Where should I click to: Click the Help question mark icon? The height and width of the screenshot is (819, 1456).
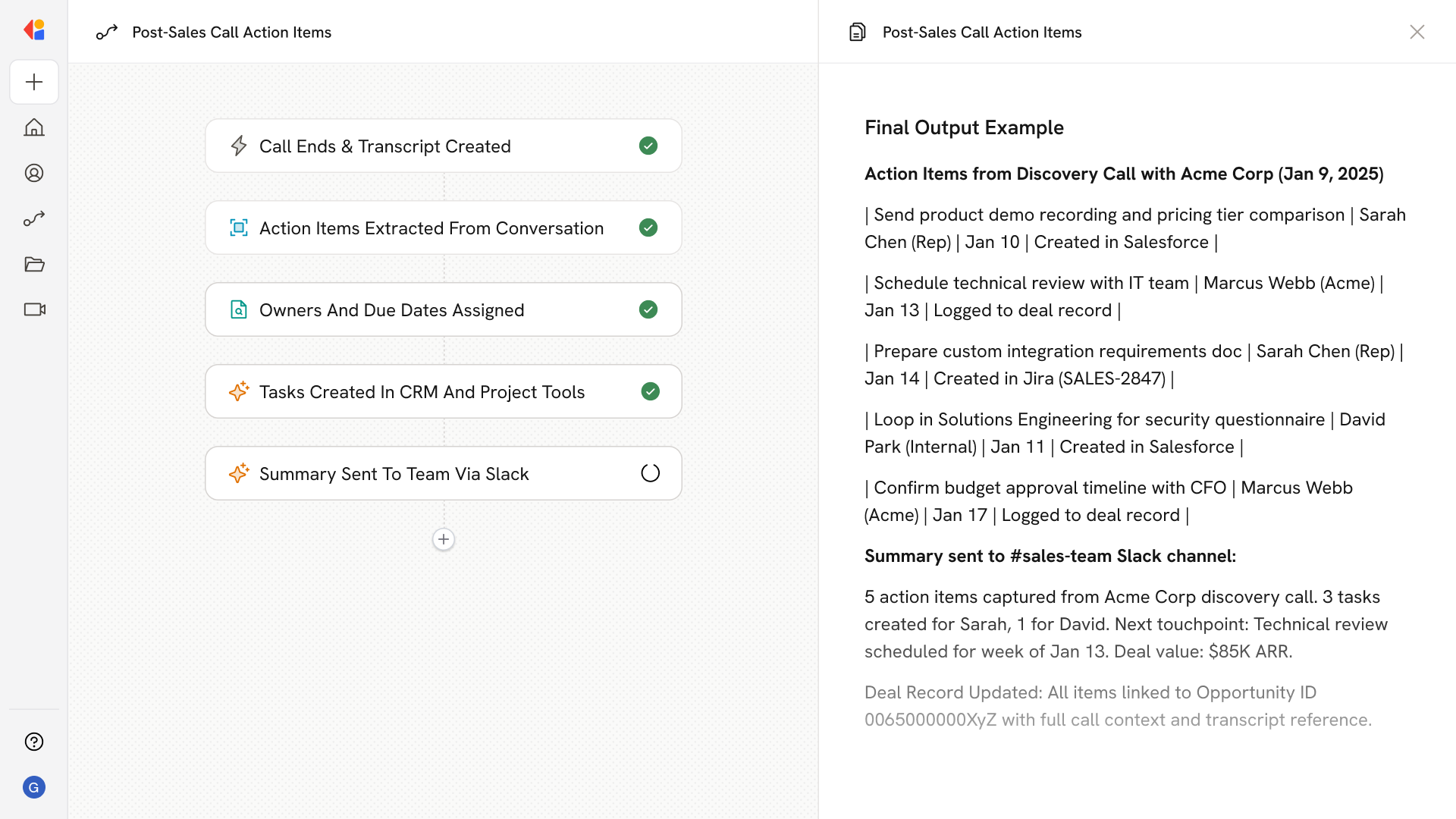tap(34, 742)
